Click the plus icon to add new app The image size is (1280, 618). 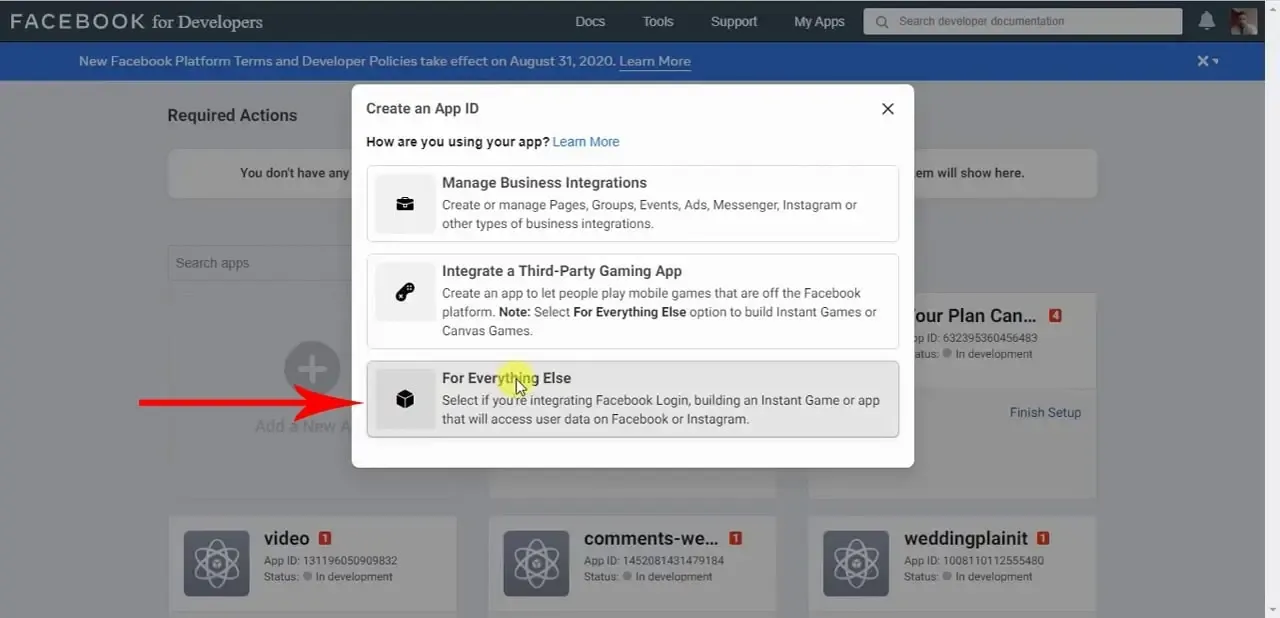point(312,369)
